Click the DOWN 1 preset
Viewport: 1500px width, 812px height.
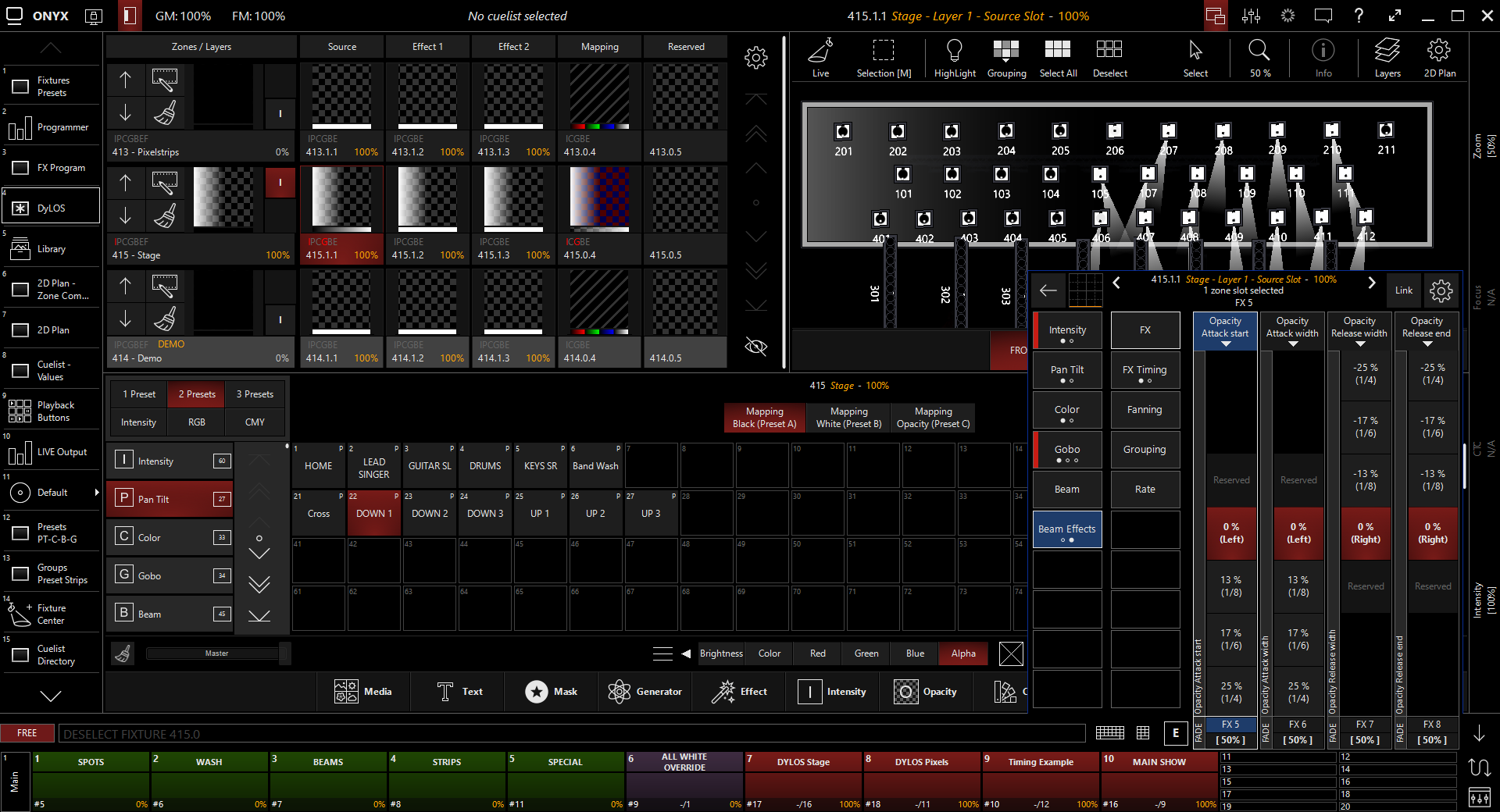tap(373, 513)
